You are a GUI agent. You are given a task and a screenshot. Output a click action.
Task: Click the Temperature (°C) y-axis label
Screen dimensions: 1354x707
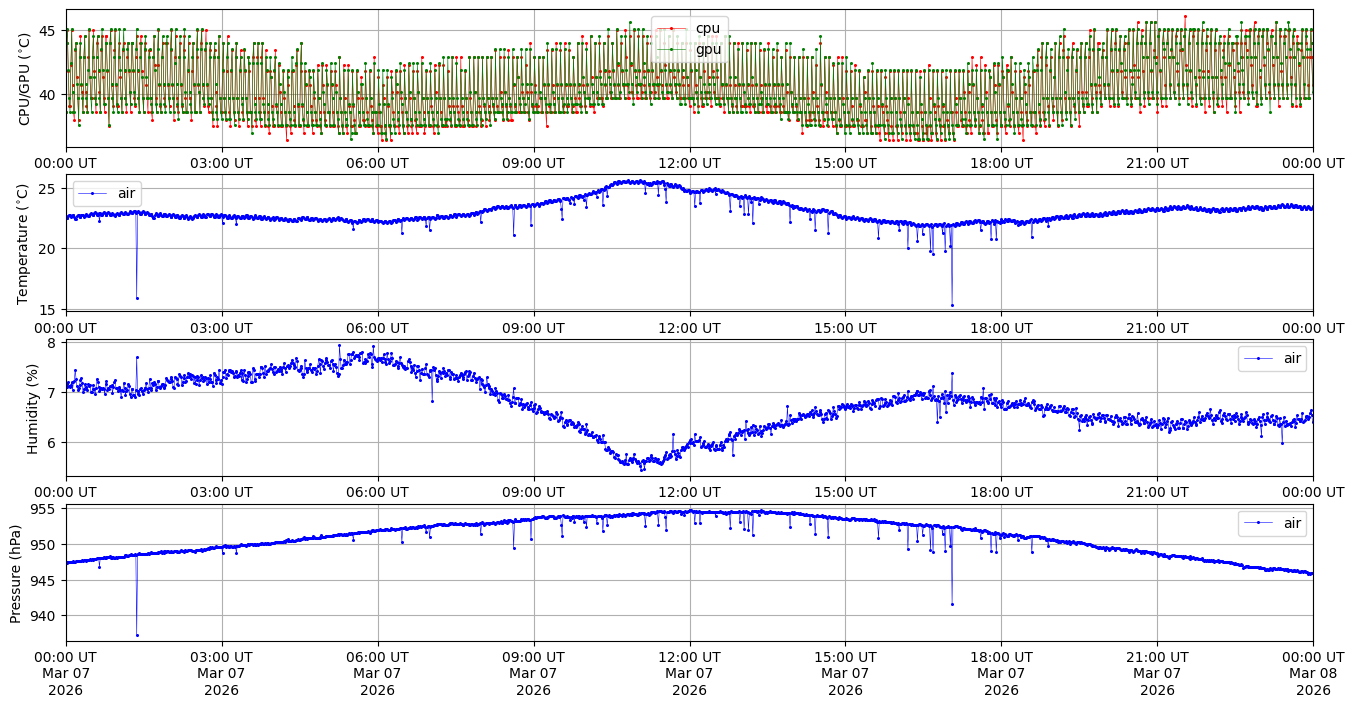(x=25, y=243)
